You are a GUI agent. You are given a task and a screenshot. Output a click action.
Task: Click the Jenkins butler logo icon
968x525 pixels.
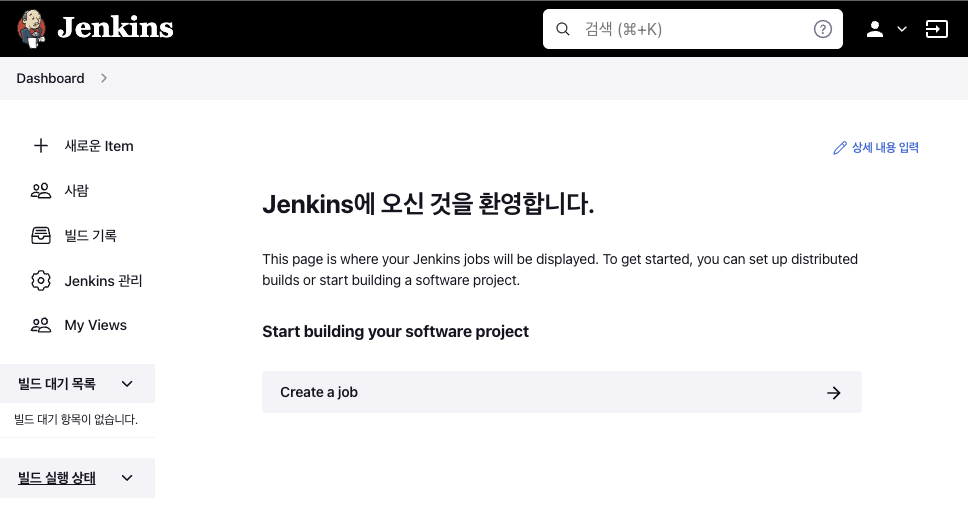coord(31,28)
